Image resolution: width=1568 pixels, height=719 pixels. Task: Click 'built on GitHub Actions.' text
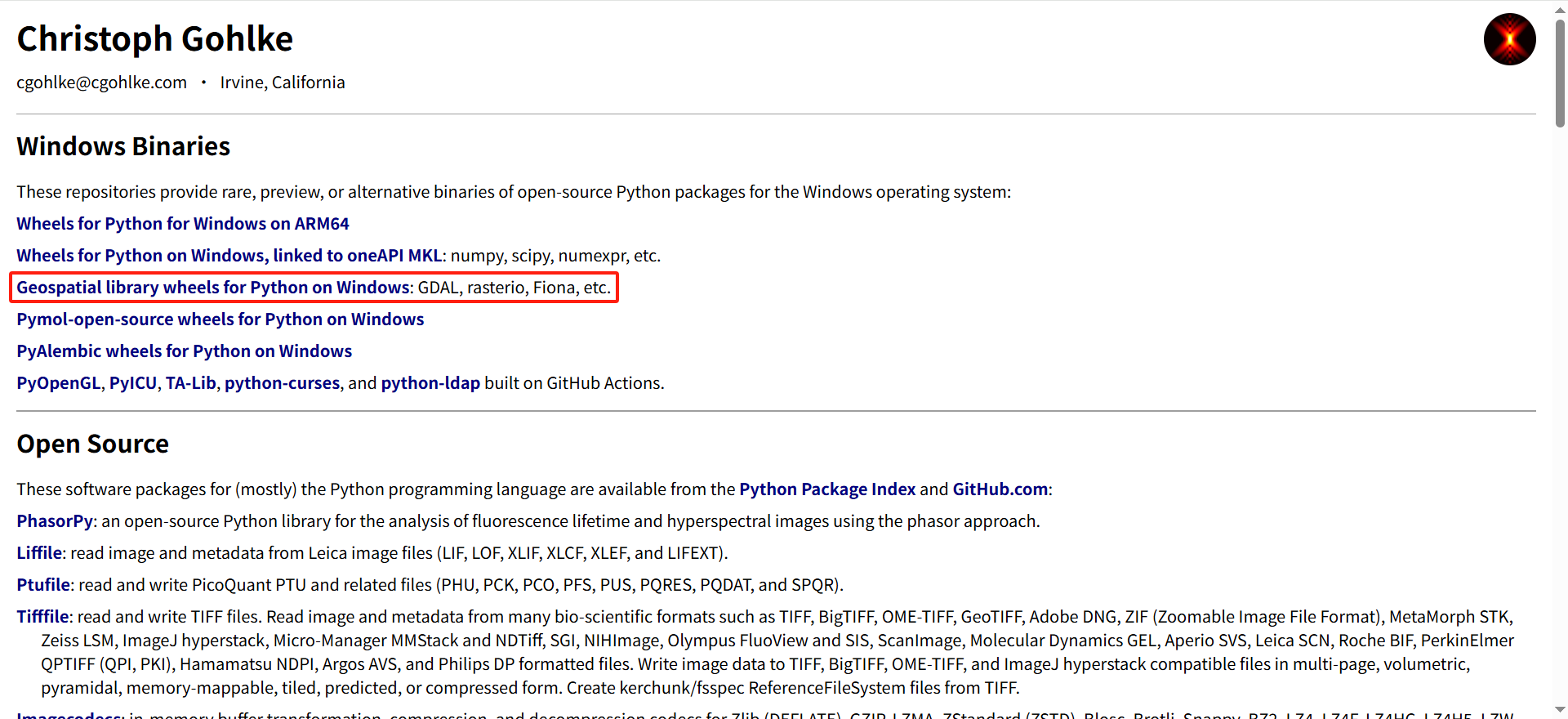[574, 383]
